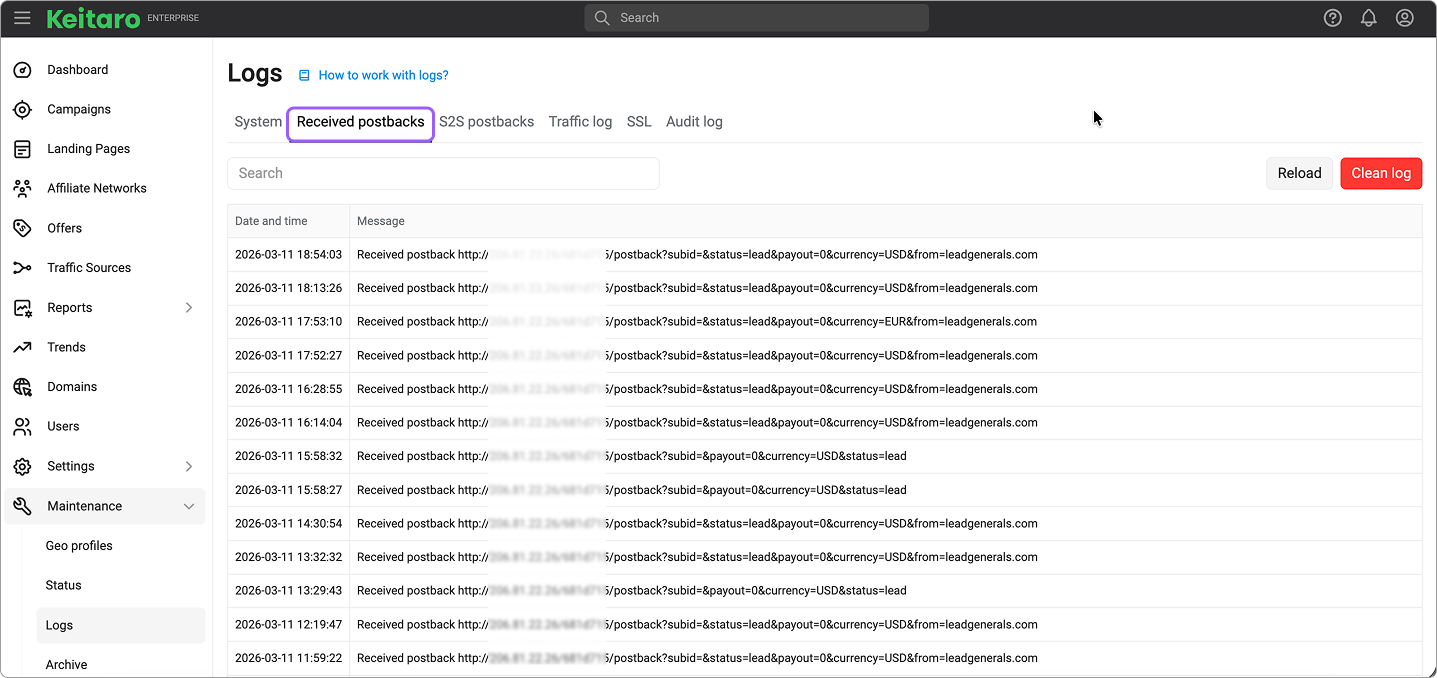Expand the Settings submenu chevron
Viewport: 1437px width, 678px height.
click(189, 466)
